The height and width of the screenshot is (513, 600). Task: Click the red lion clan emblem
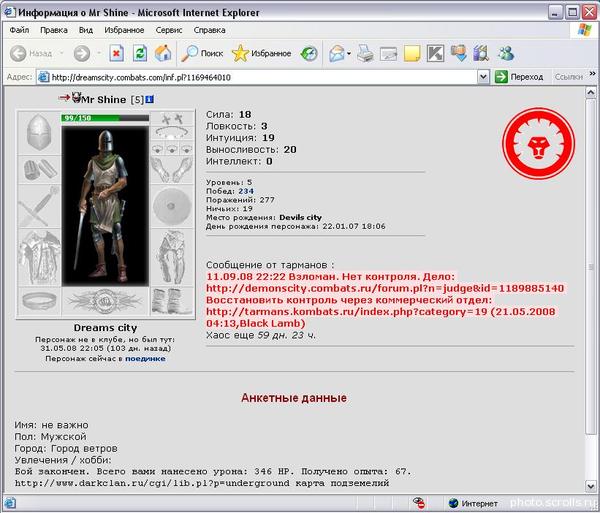coord(538,143)
